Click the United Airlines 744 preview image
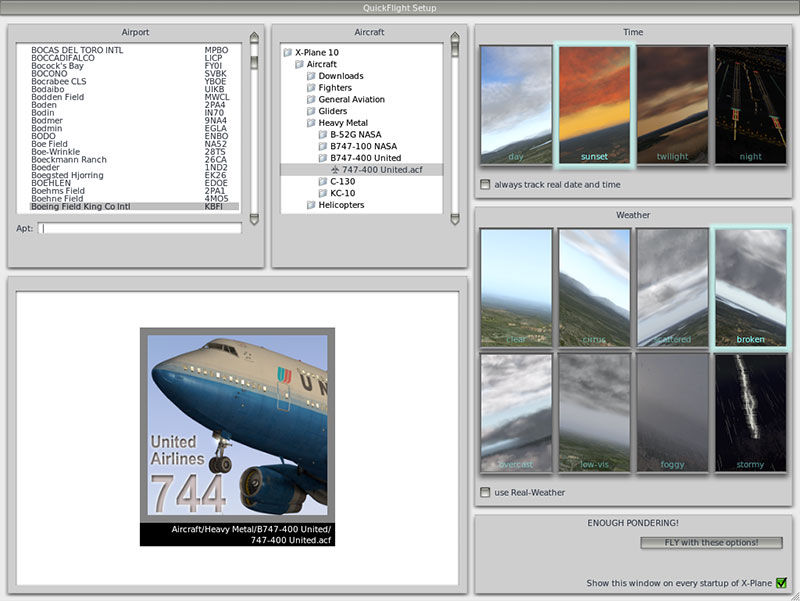The width and height of the screenshot is (800, 601). (237, 437)
